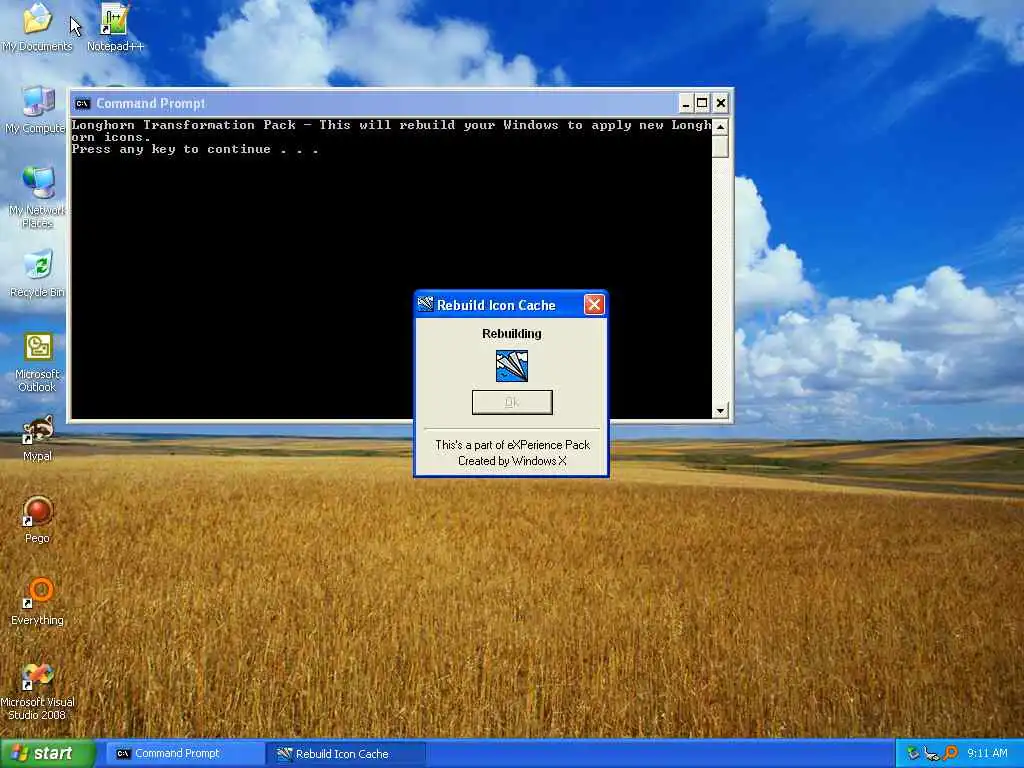Close the Rebuild Icon Cache dialog
The width and height of the screenshot is (1024, 768).
pos(594,304)
